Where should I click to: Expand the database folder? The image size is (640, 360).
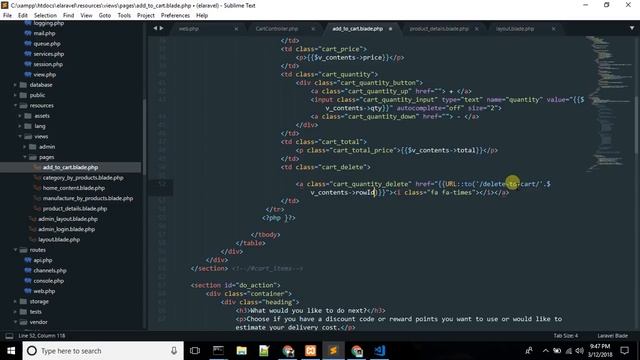click(15, 85)
